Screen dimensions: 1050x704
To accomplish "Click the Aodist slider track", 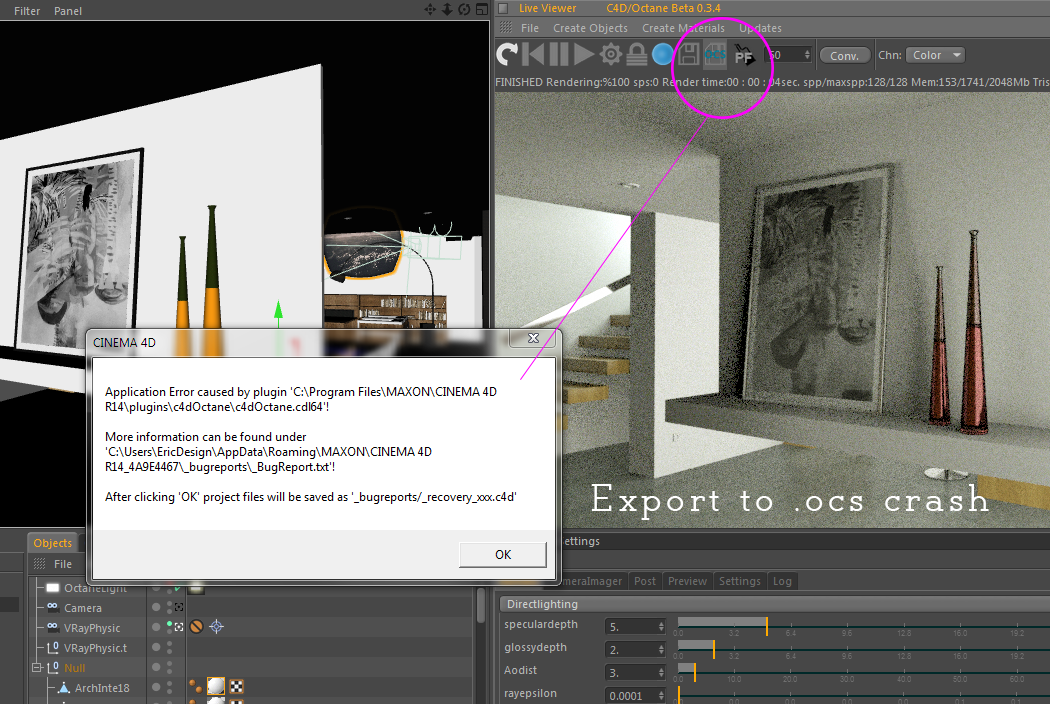I will click(x=863, y=673).
